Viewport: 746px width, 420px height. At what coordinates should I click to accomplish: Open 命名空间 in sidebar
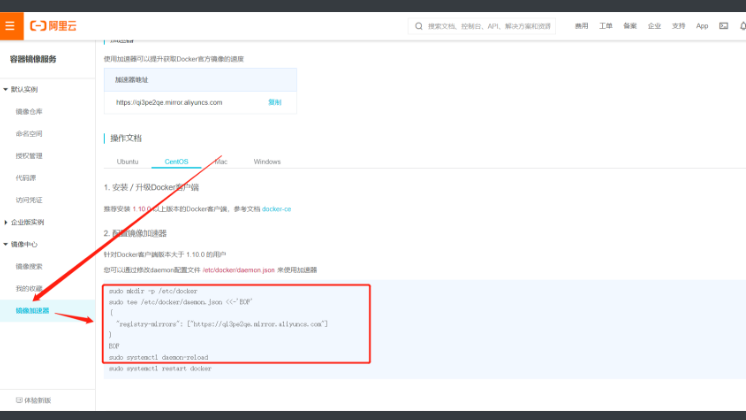pyautogui.click(x=29, y=134)
